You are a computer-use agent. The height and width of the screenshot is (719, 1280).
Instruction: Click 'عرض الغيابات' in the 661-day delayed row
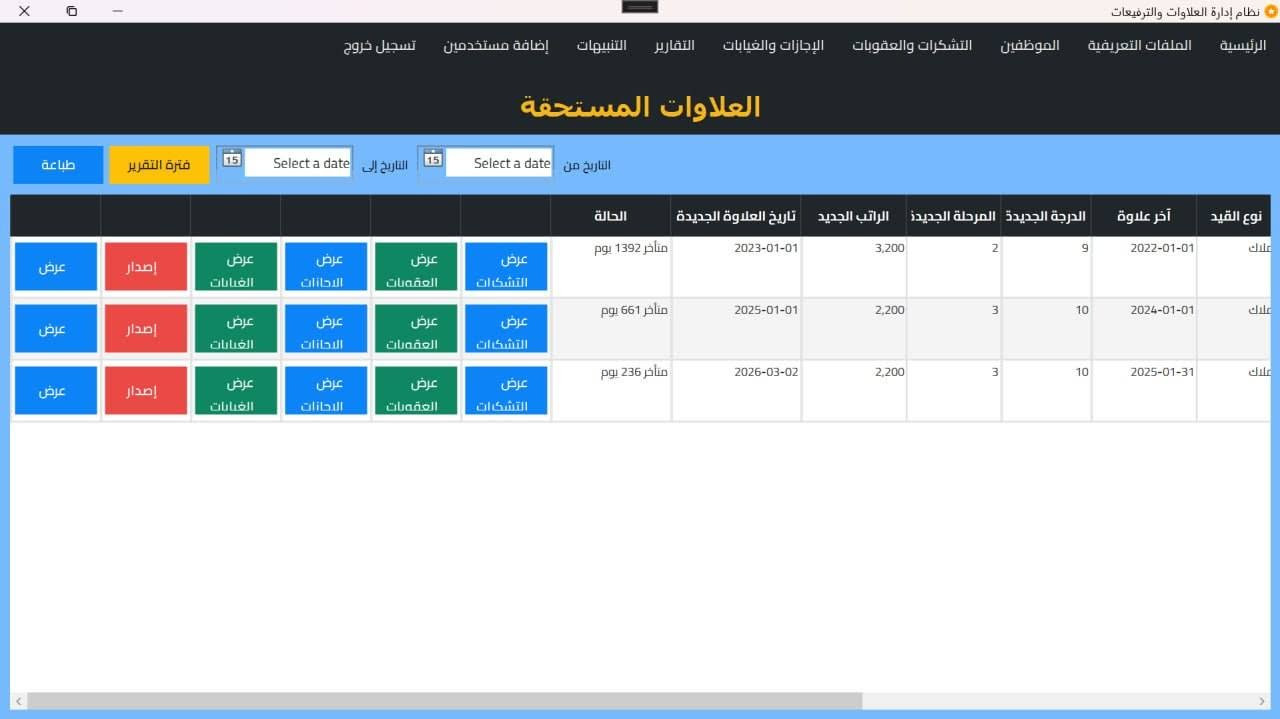pos(236,329)
